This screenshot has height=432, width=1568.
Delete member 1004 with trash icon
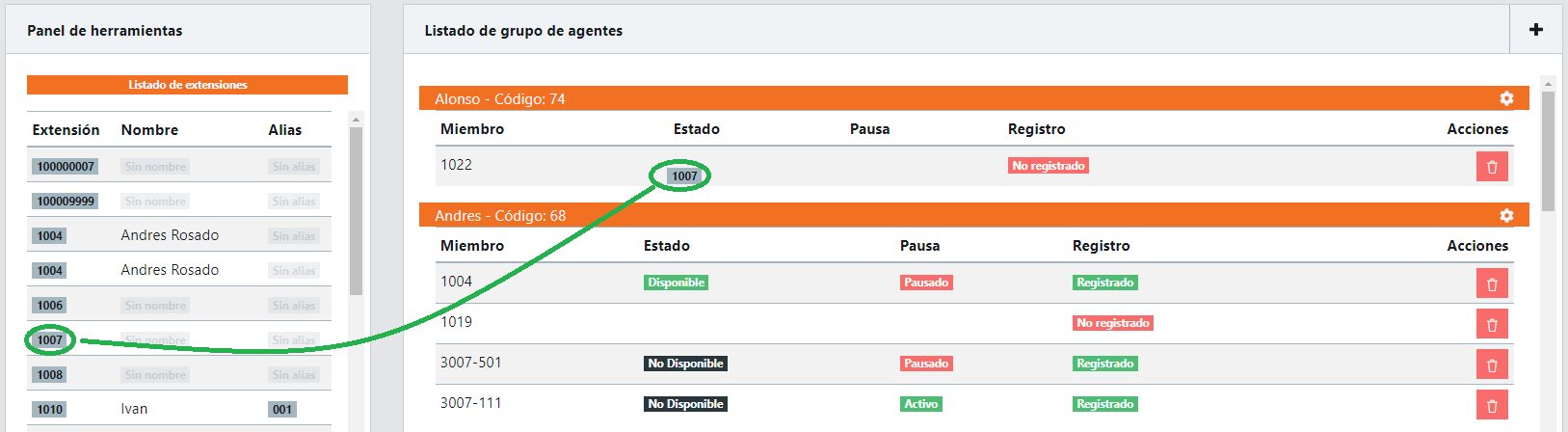(1492, 283)
